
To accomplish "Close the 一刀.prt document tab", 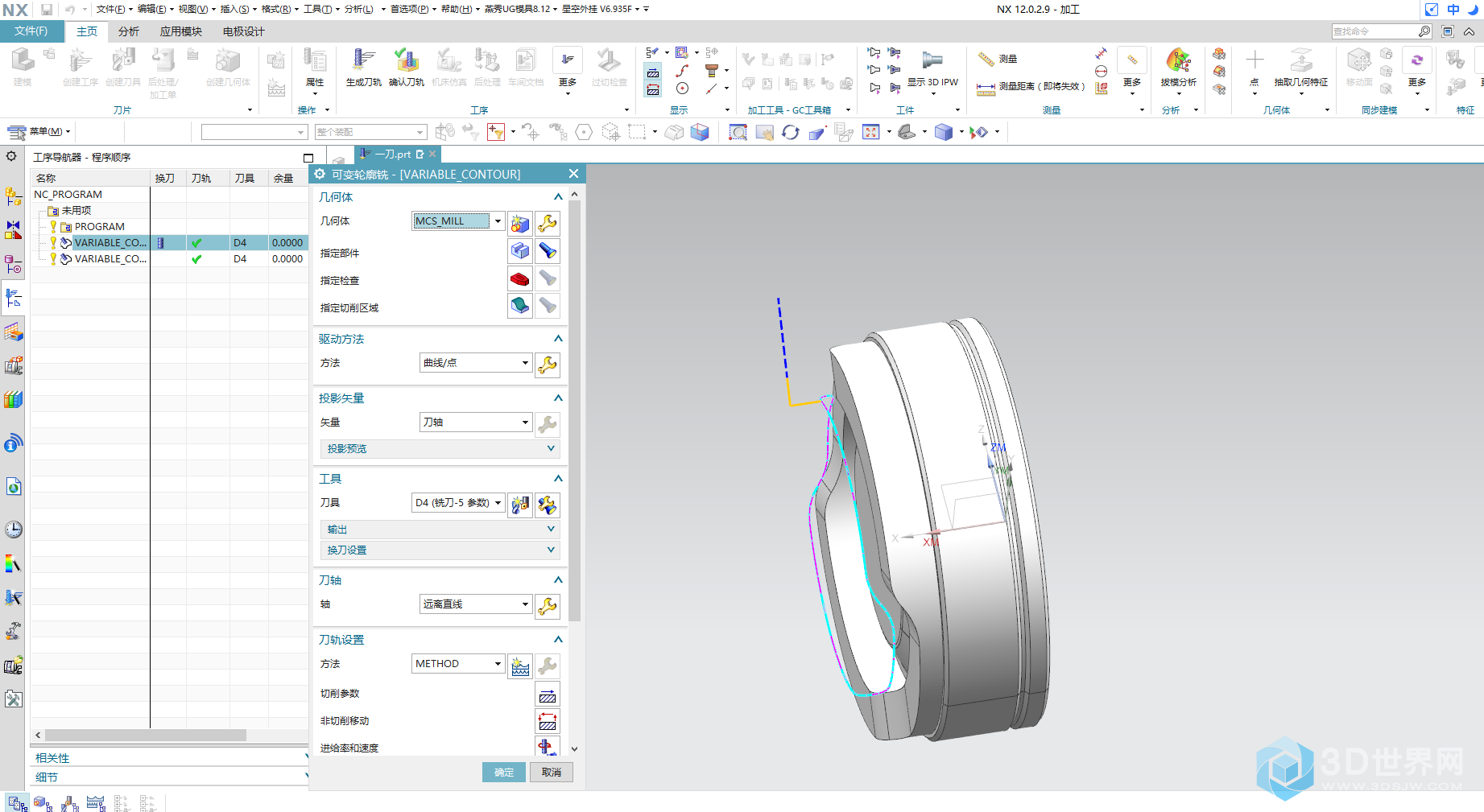I will click(x=432, y=154).
